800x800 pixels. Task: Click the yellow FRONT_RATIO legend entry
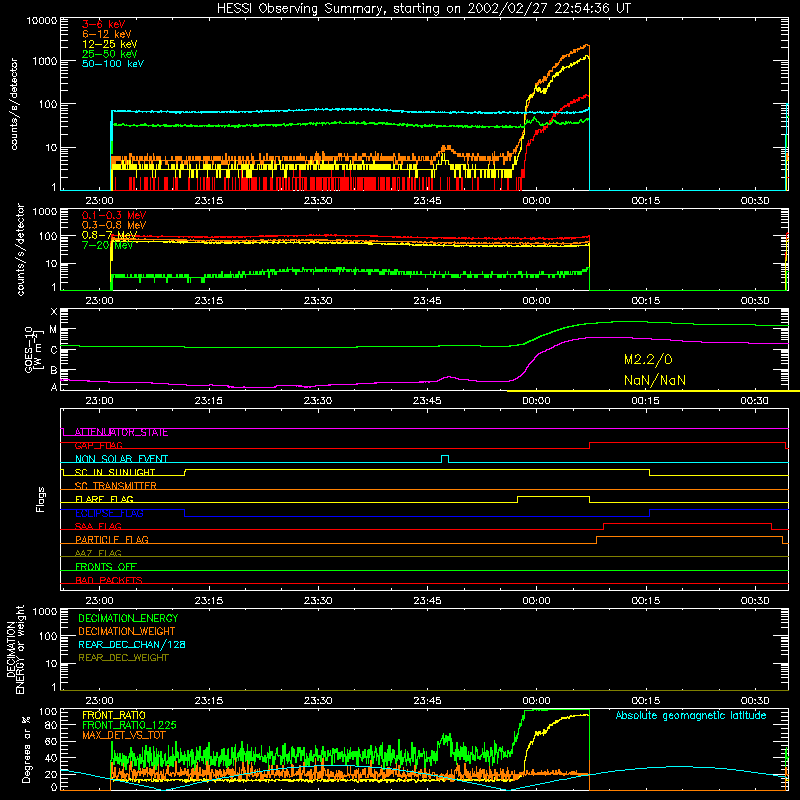click(114, 715)
